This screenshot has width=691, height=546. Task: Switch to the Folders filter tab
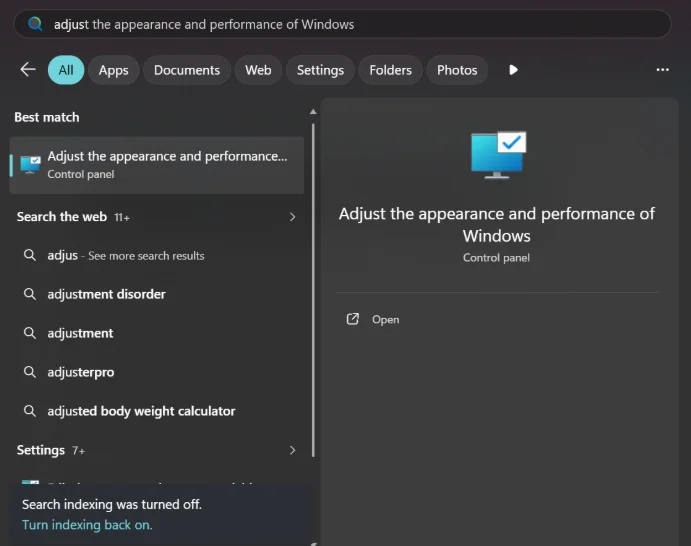pyautogui.click(x=390, y=70)
